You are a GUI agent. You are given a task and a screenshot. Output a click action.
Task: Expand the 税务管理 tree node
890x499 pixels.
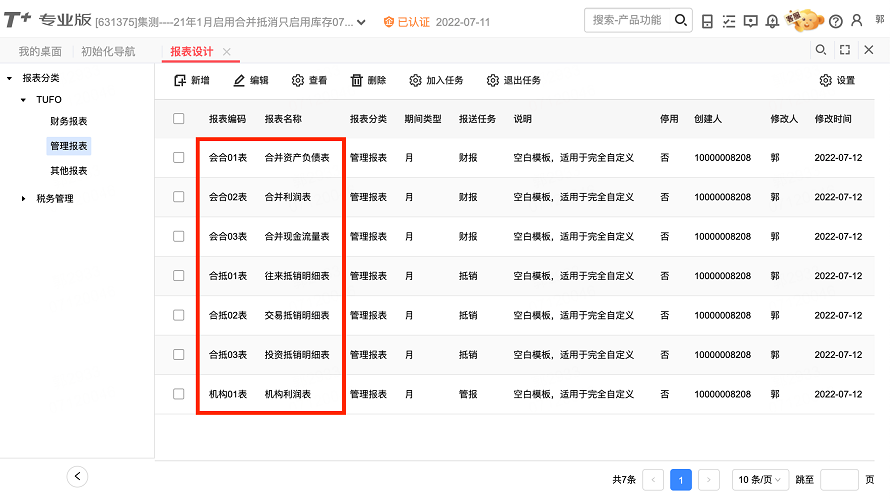click(23, 199)
